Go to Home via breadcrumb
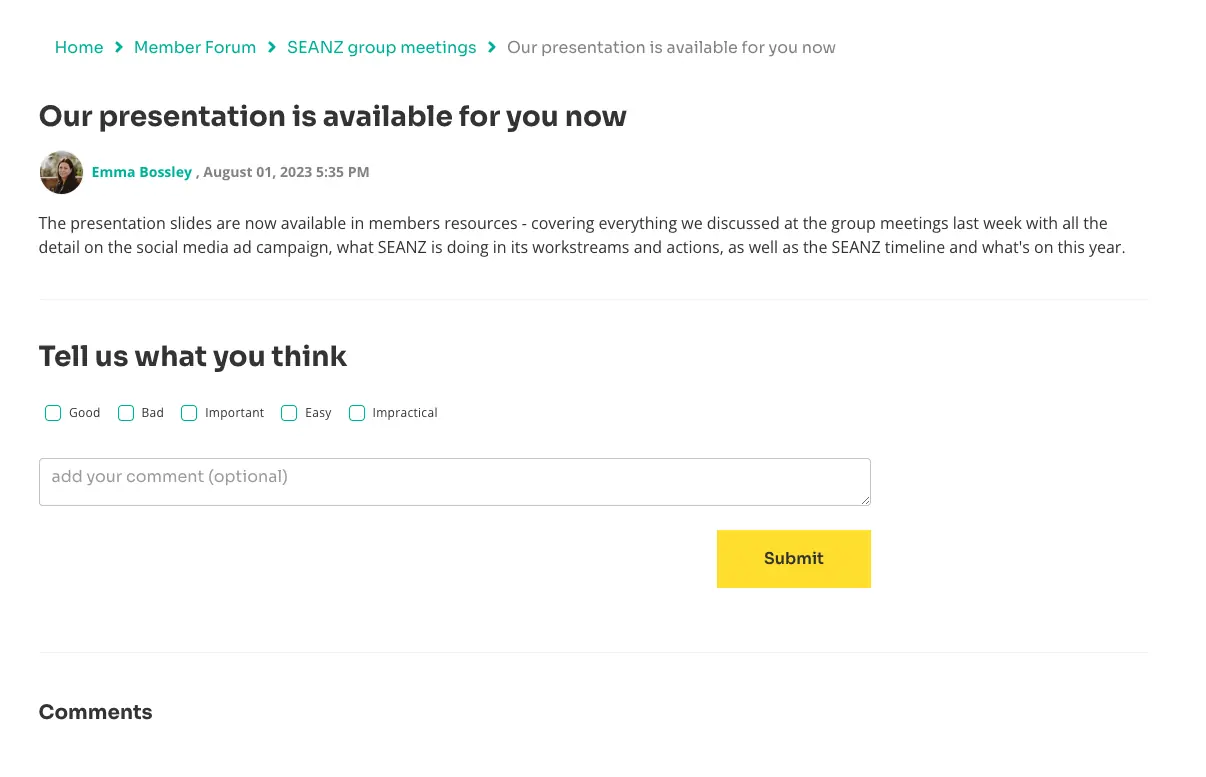Viewport: 1206px width, 777px height. click(79, 47)
